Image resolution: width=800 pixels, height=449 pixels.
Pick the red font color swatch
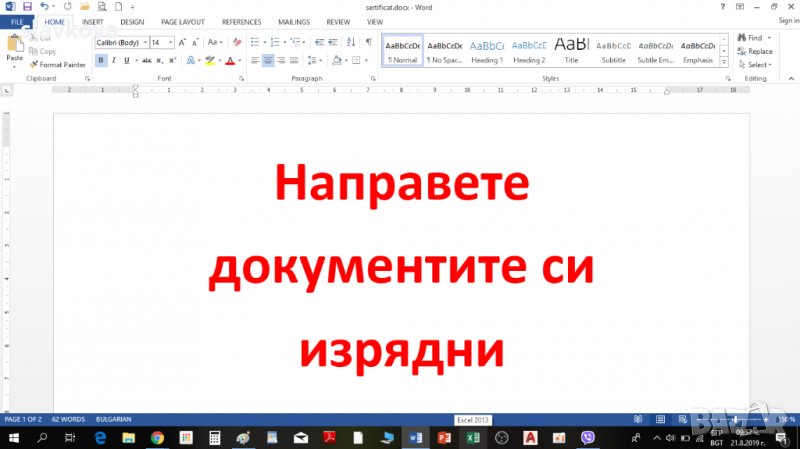[230, 60]
